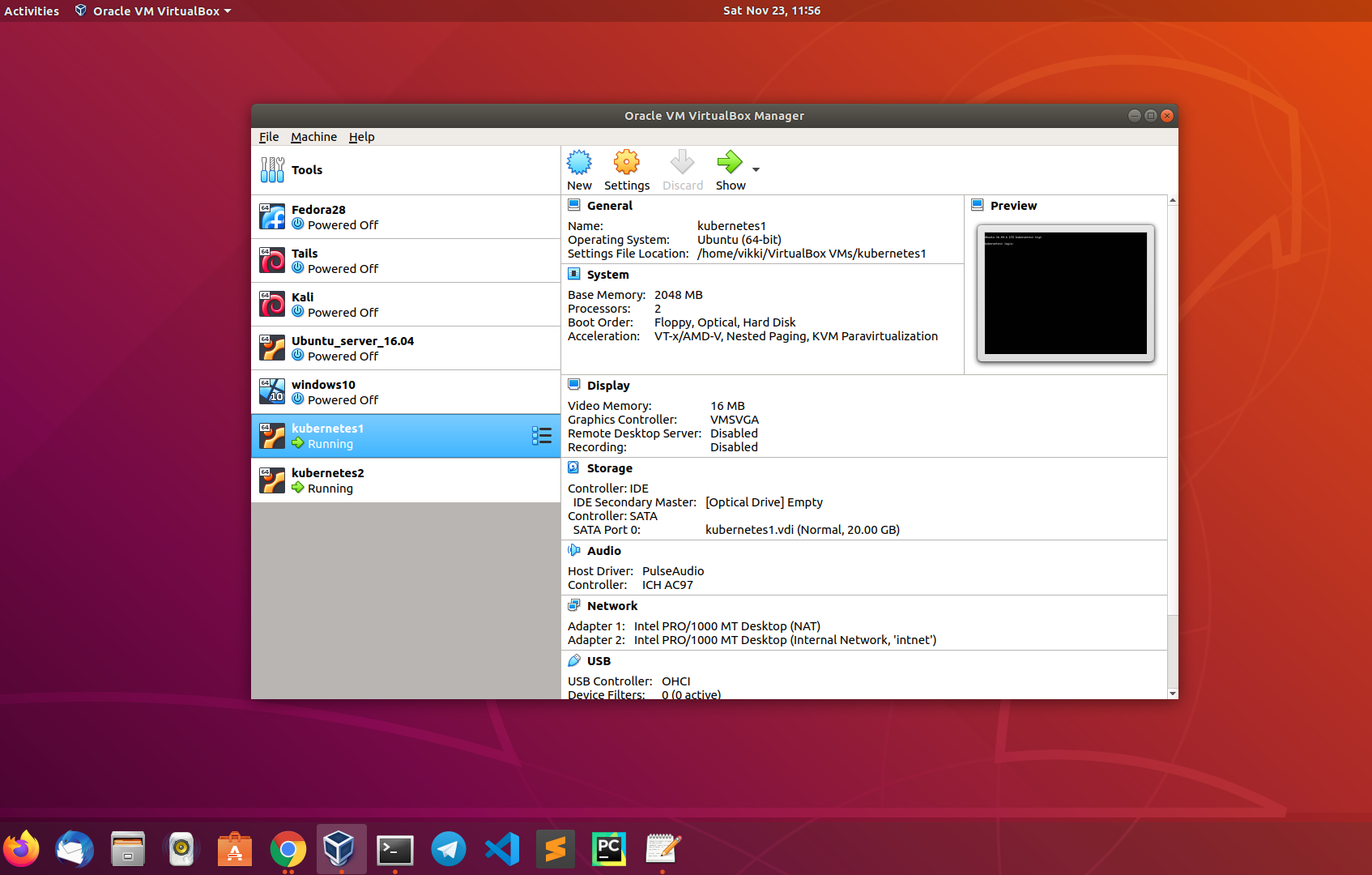
Task: Select the Kali virtual machine icon
Action: pyautogui.click(x=272, y=304)
